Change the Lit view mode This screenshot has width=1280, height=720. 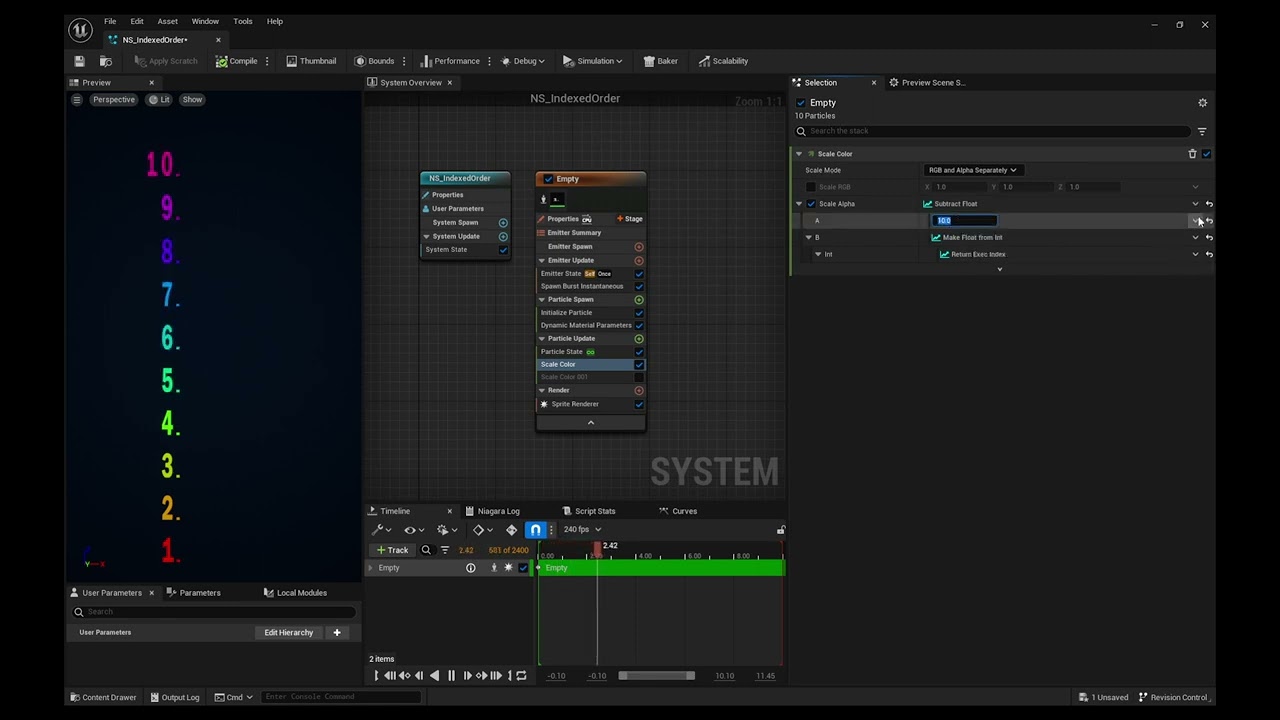coord(160,100)
